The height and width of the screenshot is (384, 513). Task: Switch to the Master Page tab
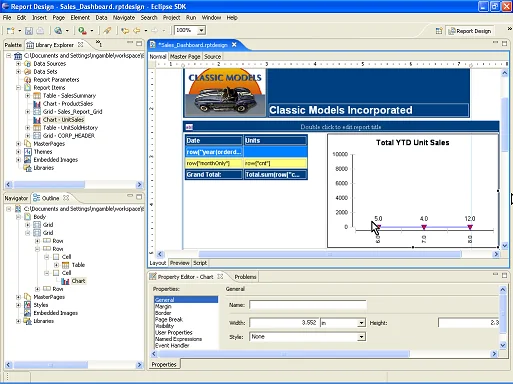tap(185, 57)
